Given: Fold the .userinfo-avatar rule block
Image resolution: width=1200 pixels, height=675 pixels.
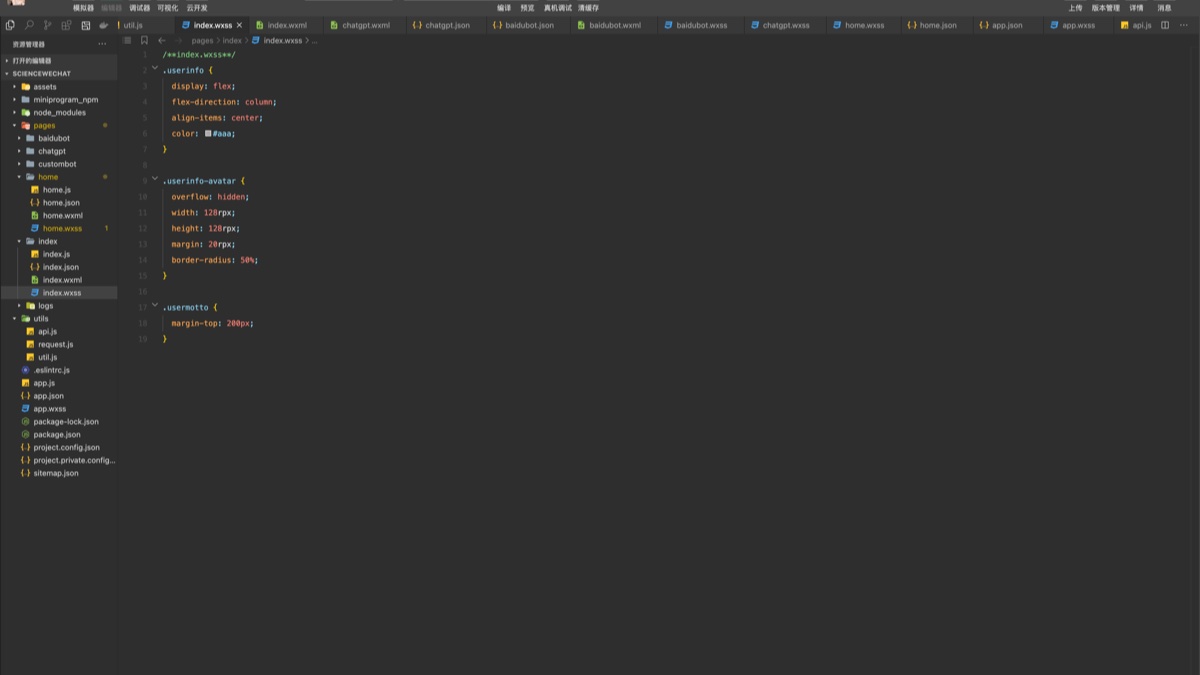Looking at the screenshot, I should pyautogui.click(x=155, y=179).
